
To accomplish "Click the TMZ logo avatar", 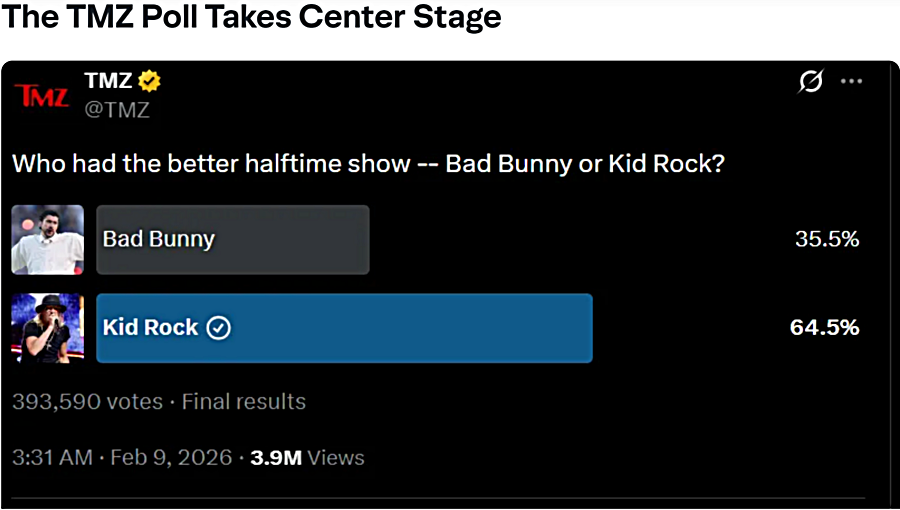I will 43,96.
